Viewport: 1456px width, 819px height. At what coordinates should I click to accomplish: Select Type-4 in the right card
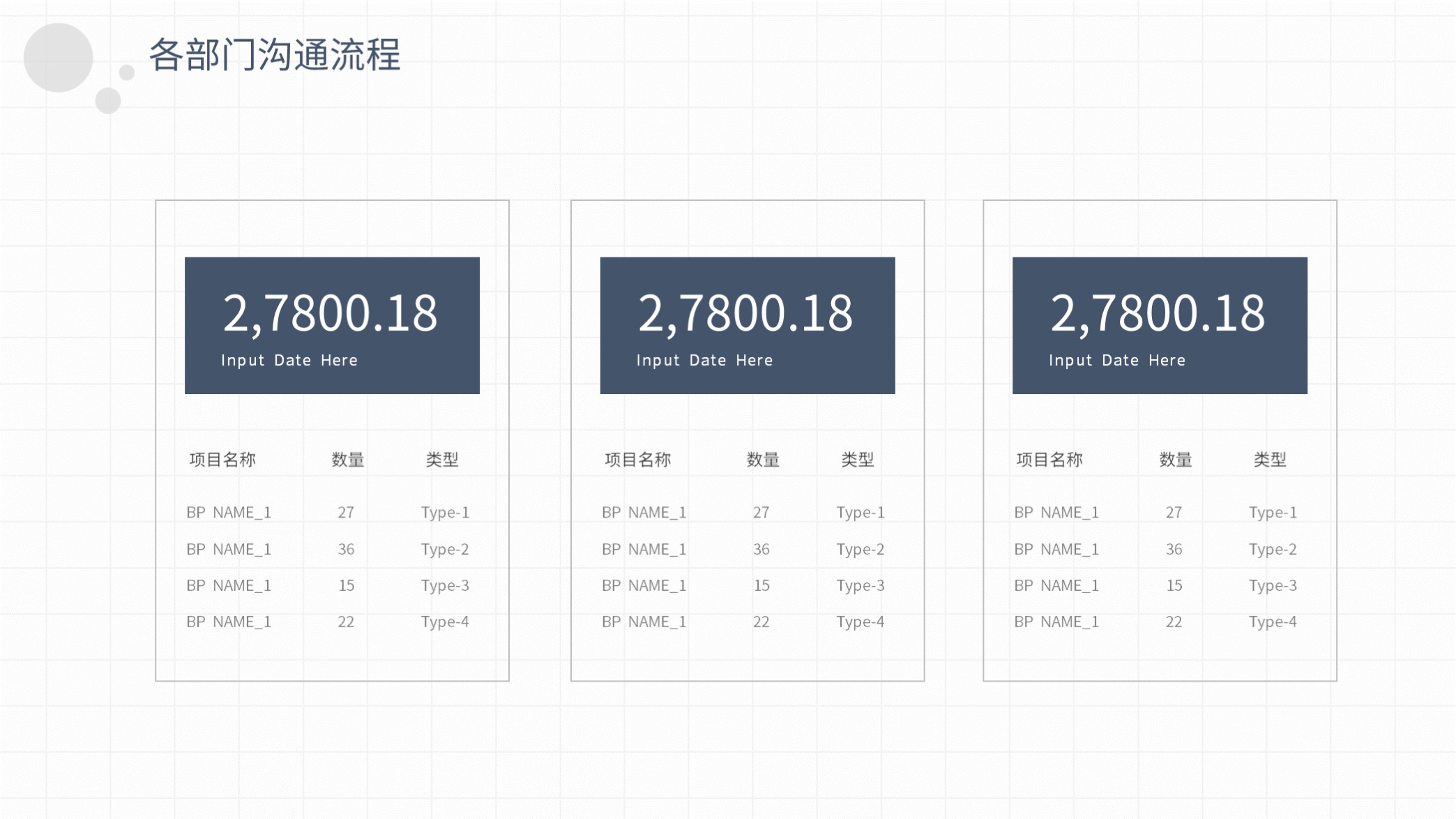pos(1273,622)
